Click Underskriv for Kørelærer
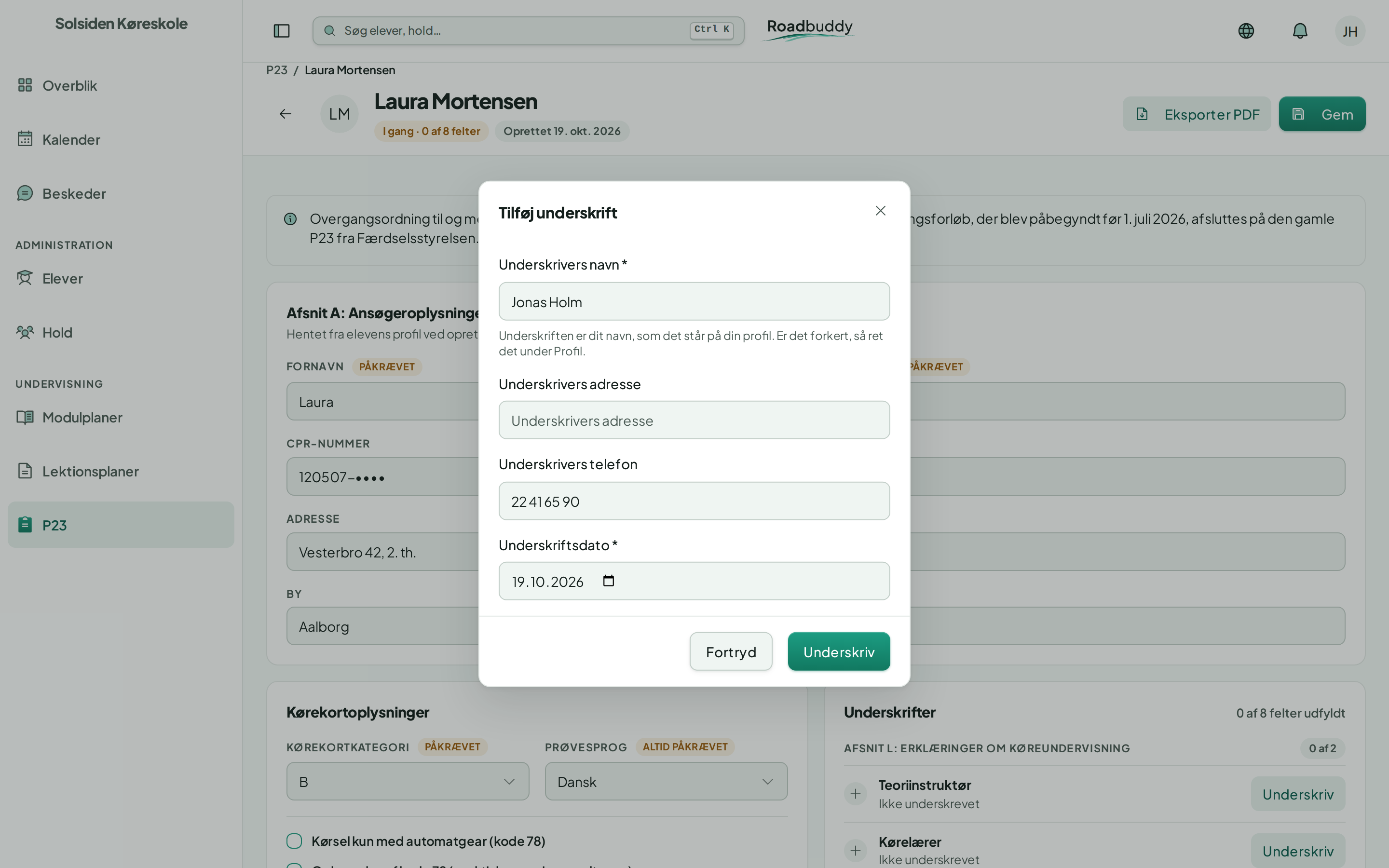This screenshot has height=868, width=1389. tap(1298, 851)
